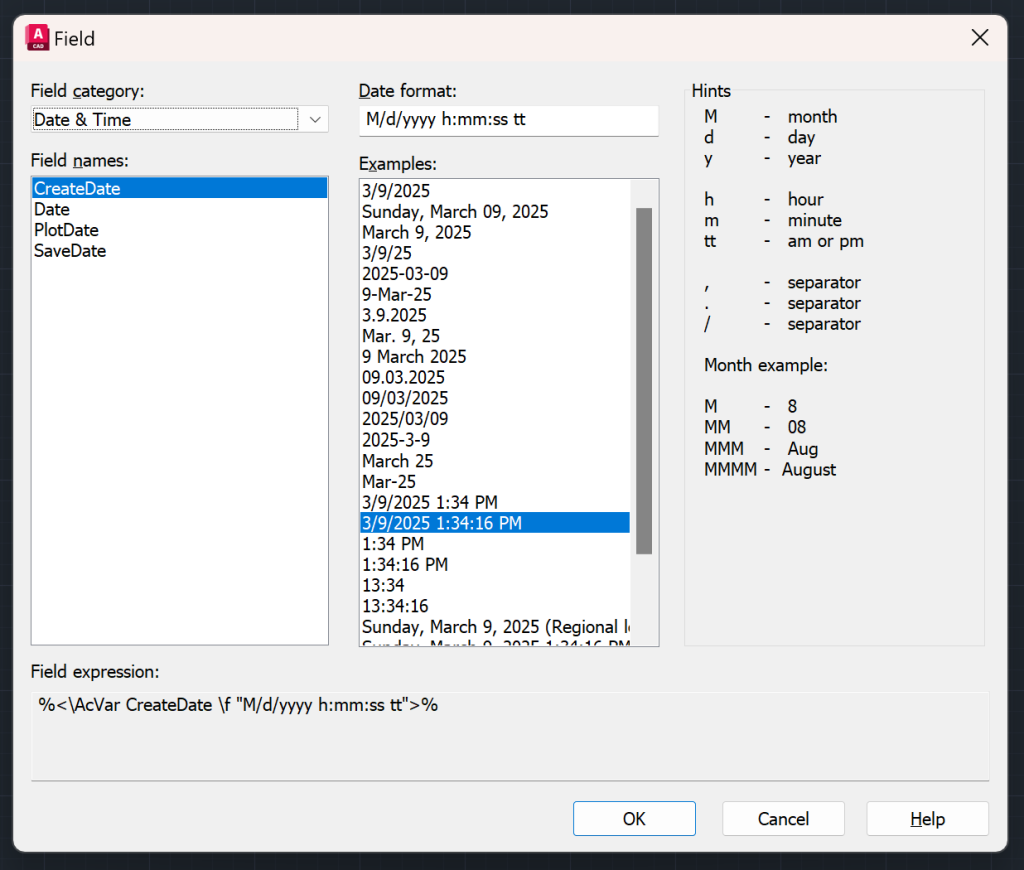The height and width of the screenshot is (870, 1024).
Task: Click the Field category dropdown arrow
Action: pos(315,118)
